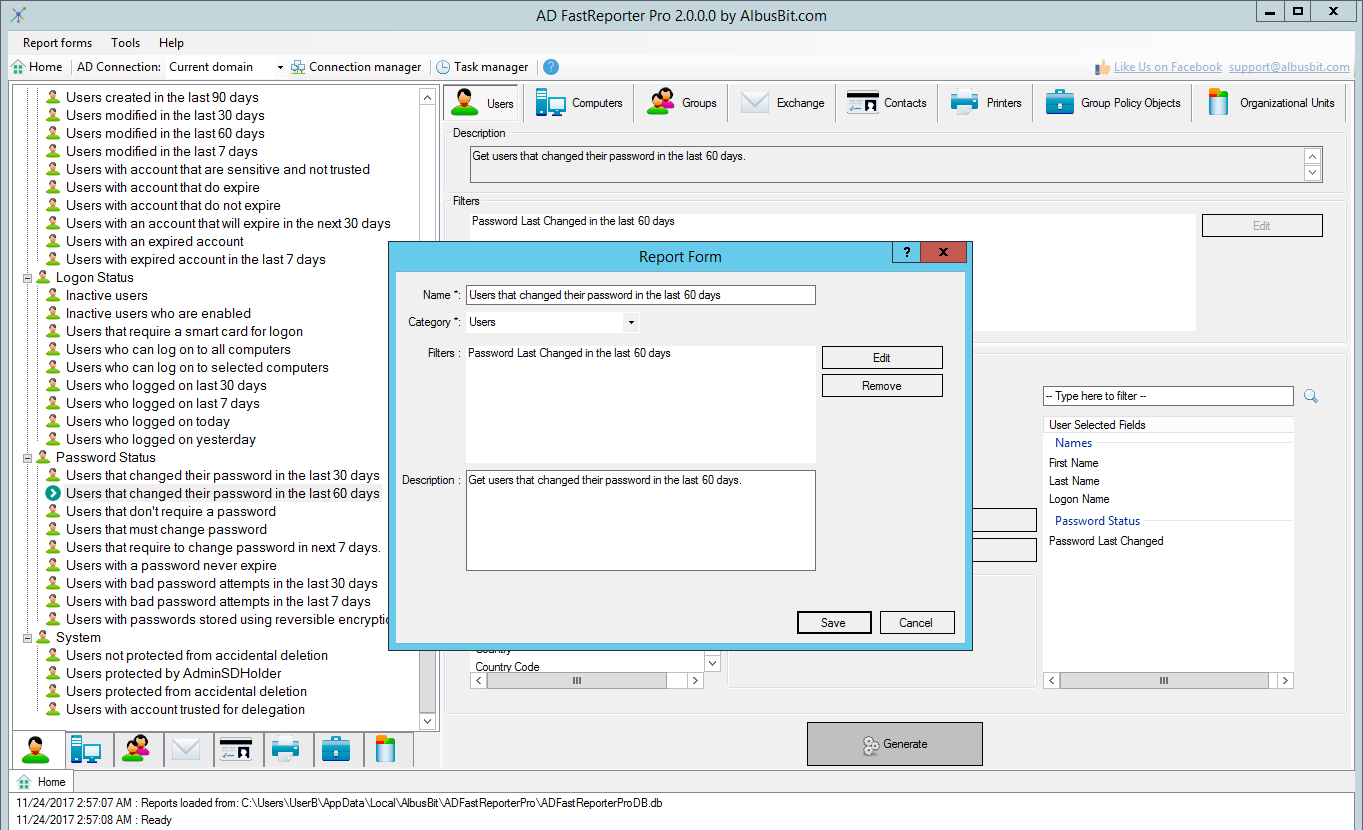The image size is (1363, 830).
Task: Click the Description box scroll-up arrow in main window
Action: click(1313, 157)
